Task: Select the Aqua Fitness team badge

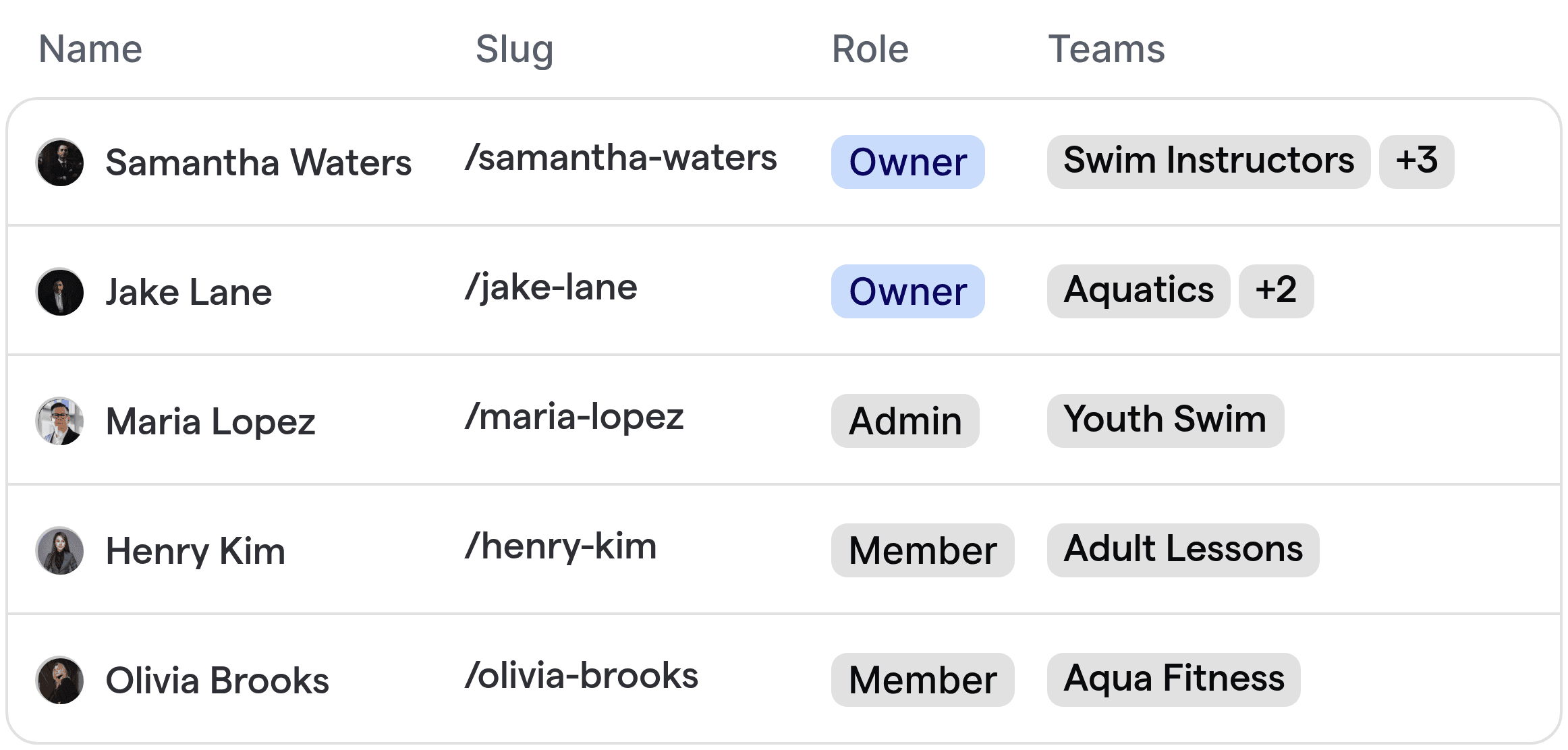Action: pos(1174,679)
